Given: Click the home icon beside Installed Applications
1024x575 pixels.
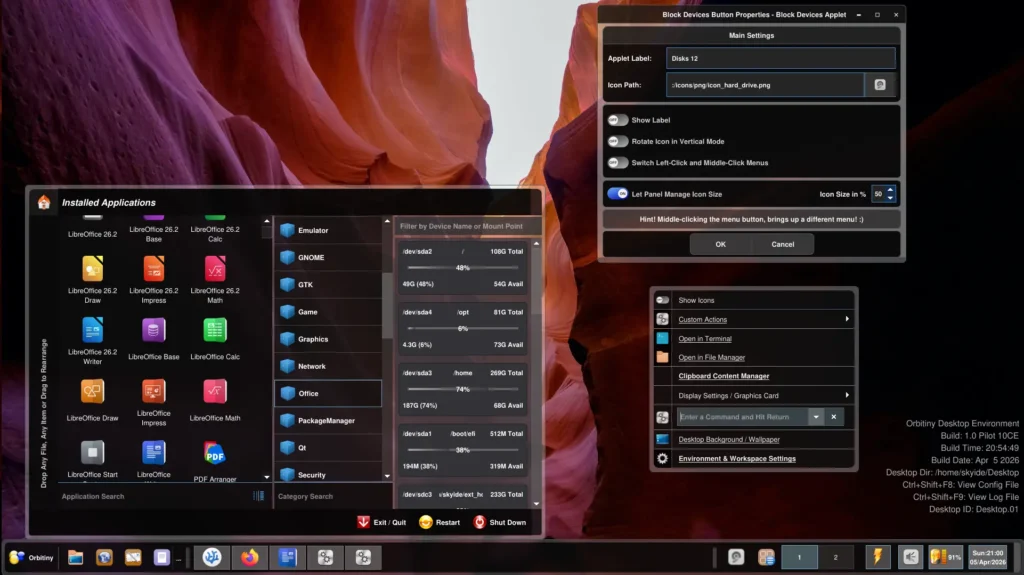Looking at the screenshot, I should click(x=44, y=202).
